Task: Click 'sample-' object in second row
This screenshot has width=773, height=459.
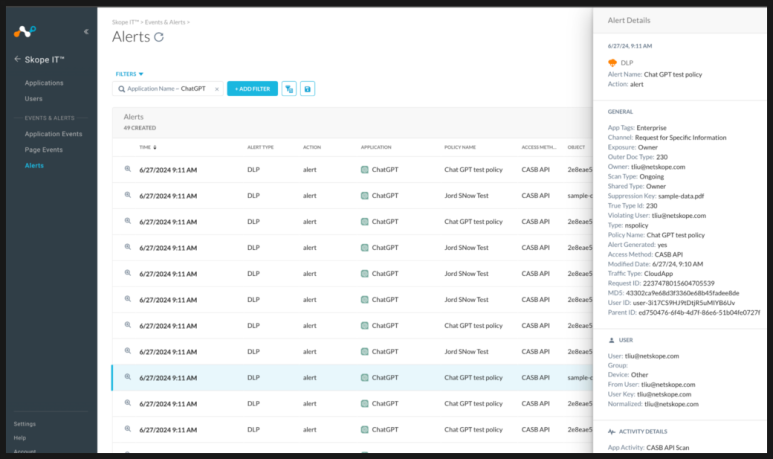Action: pyautogui.click(x=580, y=196)
